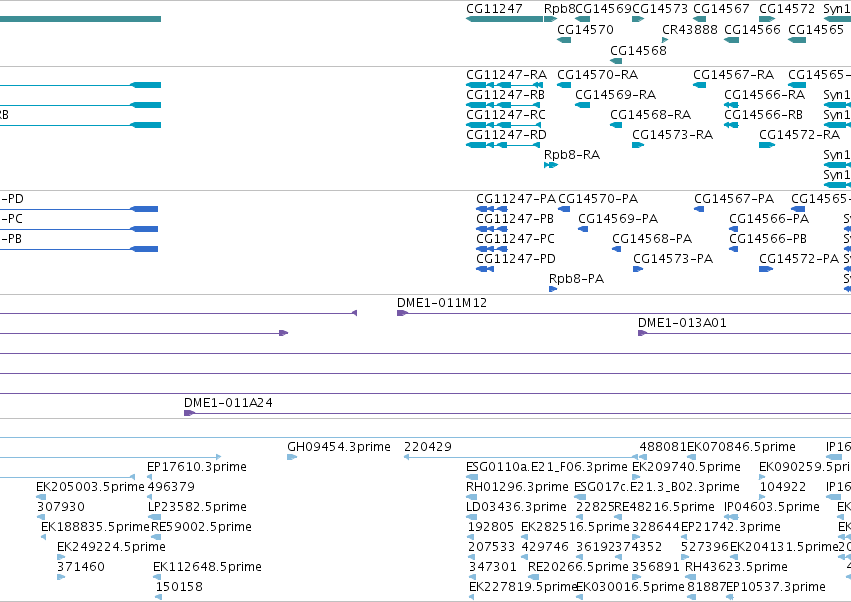Screen dimensions: 851x602
Task: Open the CG14573 gene label
Action: pyautogui.click(x=660, y=9)
